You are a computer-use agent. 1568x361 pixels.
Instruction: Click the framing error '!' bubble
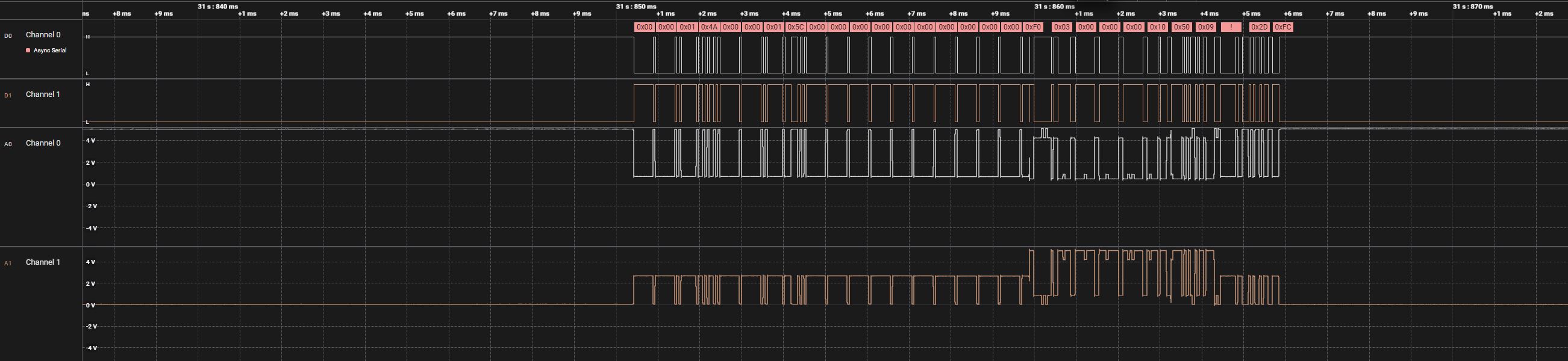[1231, 27]
